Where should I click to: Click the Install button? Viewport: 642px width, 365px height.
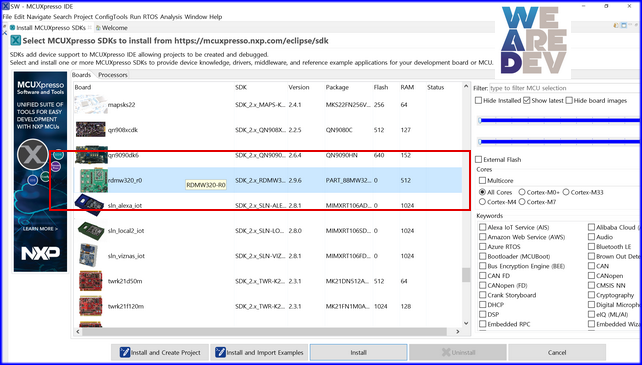[x=358, y=352]
